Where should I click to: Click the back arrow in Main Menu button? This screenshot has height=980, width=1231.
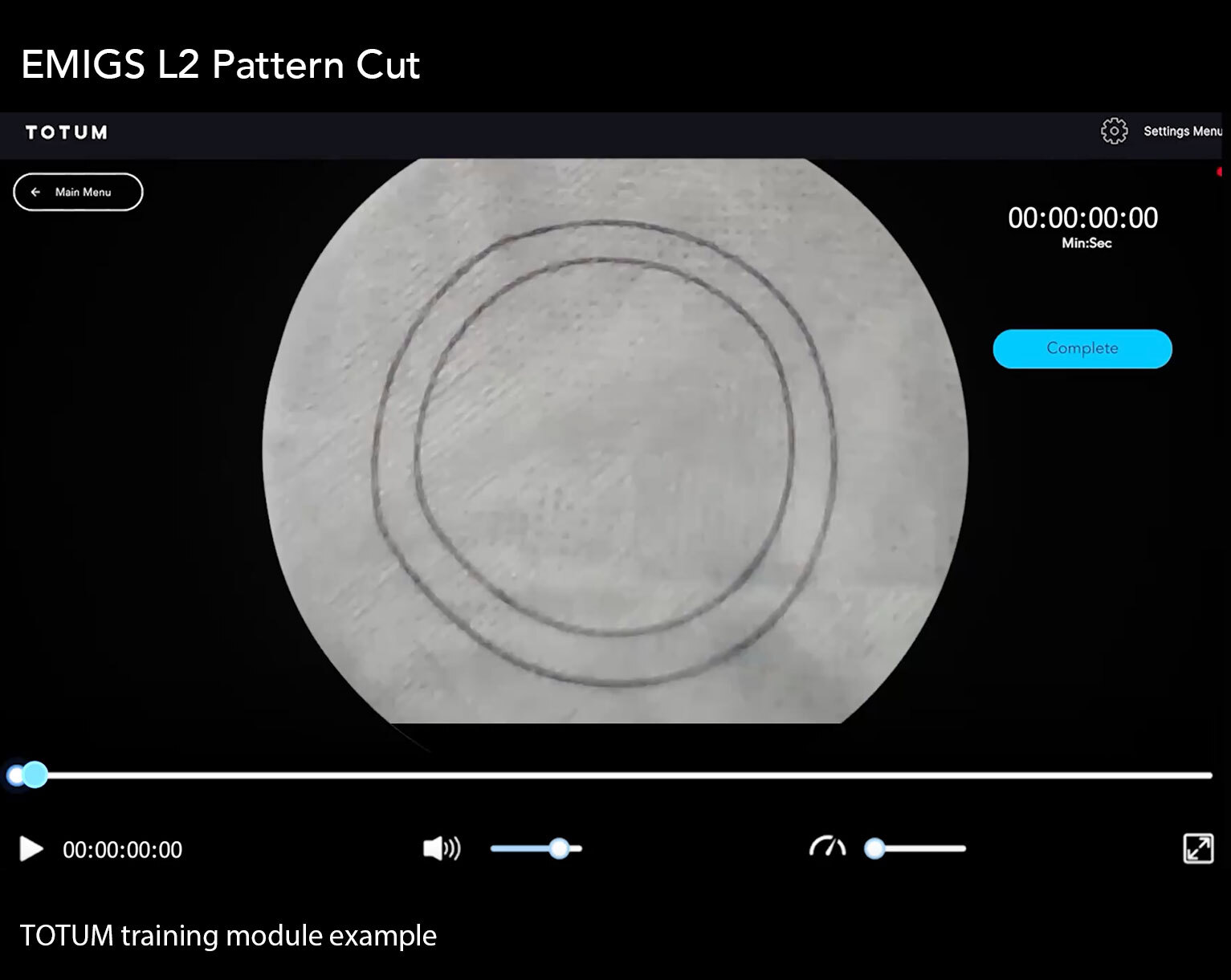(x=35, y=192)
